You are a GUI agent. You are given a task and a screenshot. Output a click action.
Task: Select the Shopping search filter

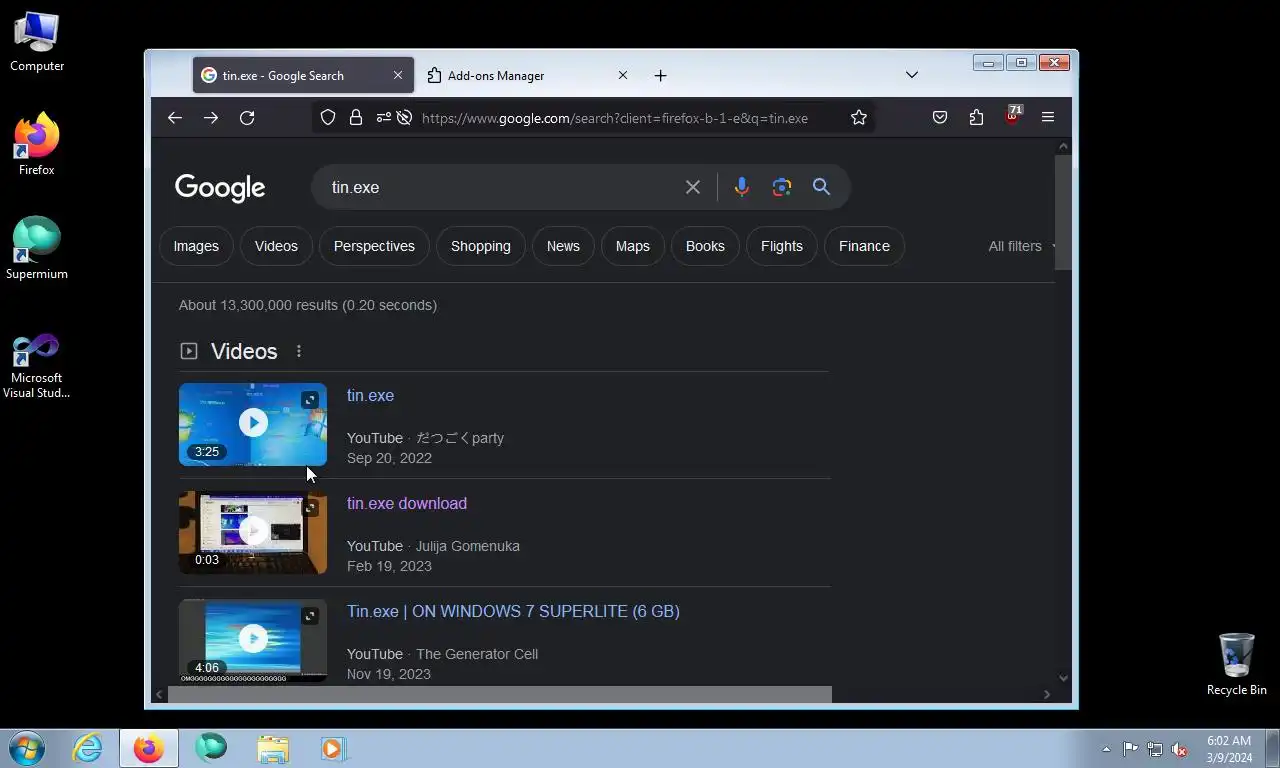[x=481, y=246]
